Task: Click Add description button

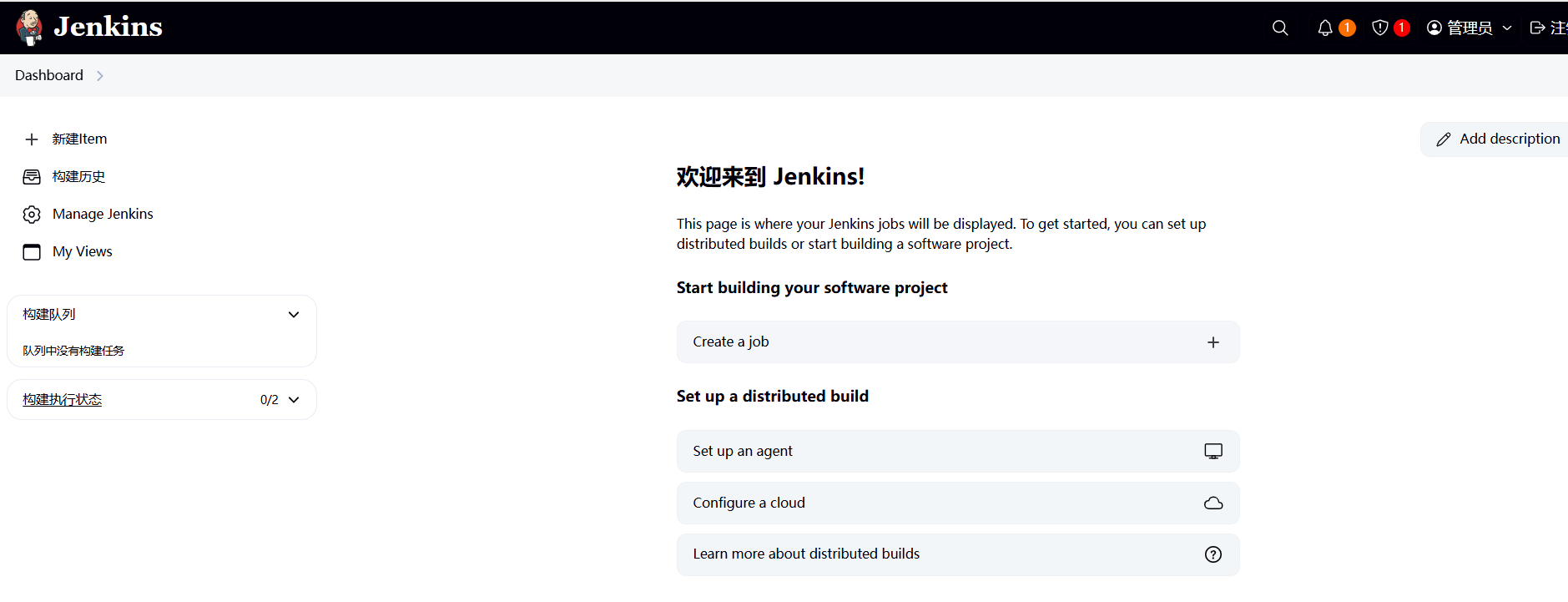Action: 1494,139
